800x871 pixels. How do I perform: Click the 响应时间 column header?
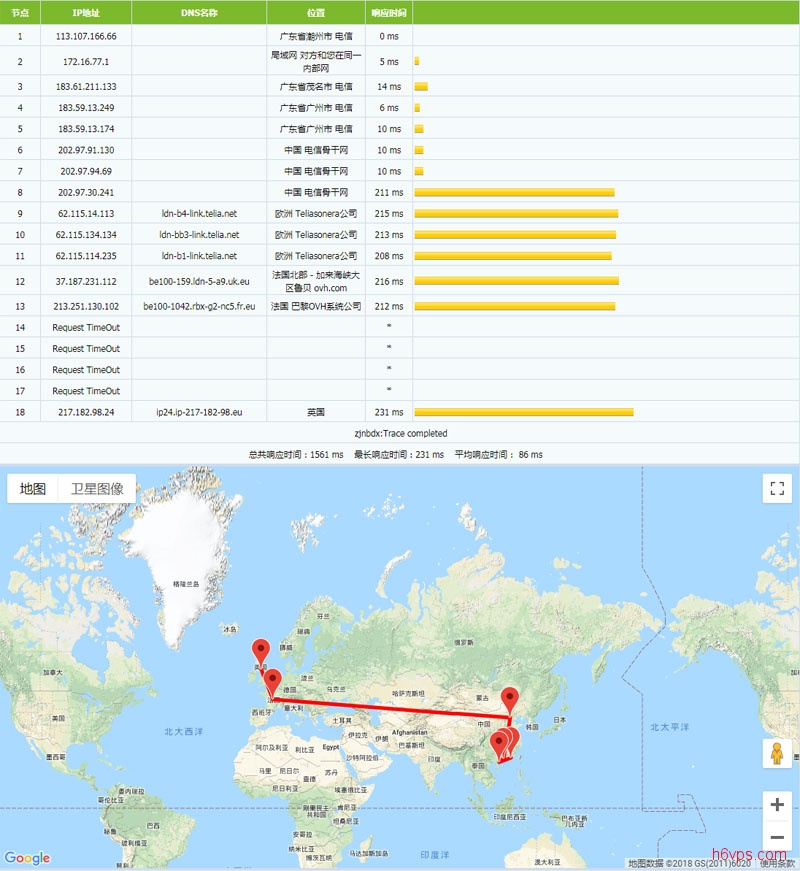pos(389,13)
